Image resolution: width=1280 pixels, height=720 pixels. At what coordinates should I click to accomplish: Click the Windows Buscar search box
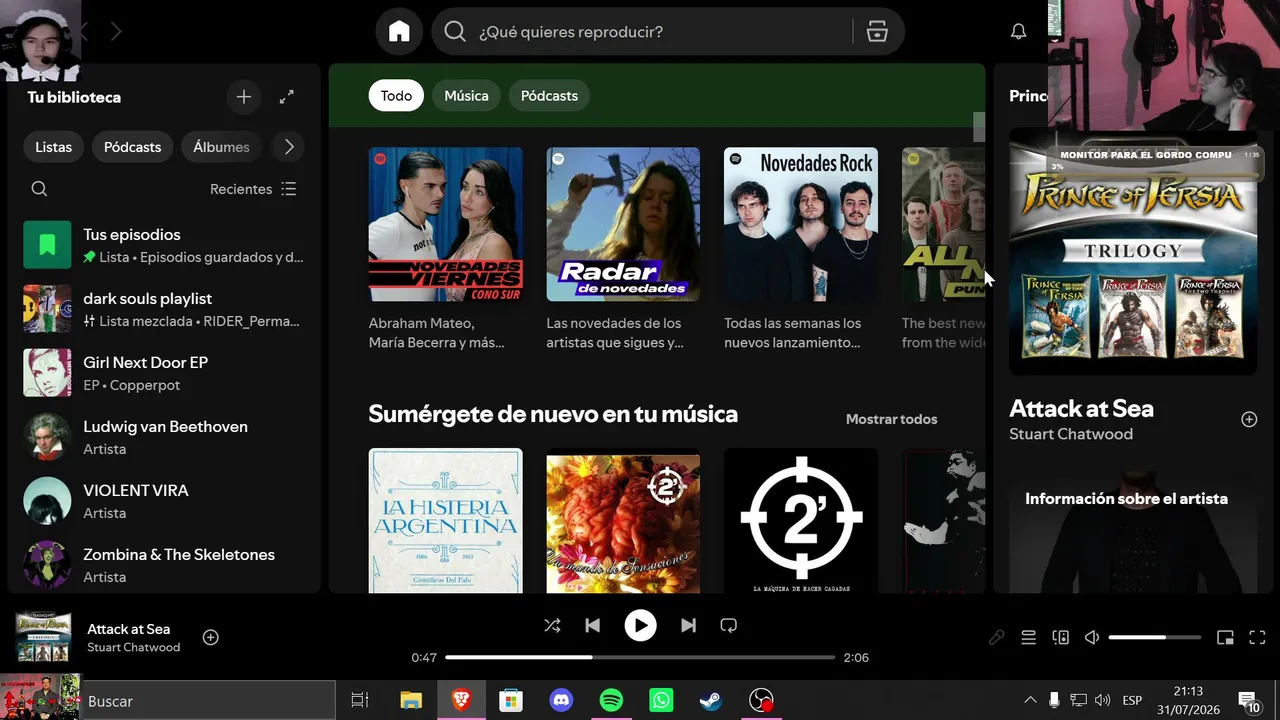tap(207, 701)
